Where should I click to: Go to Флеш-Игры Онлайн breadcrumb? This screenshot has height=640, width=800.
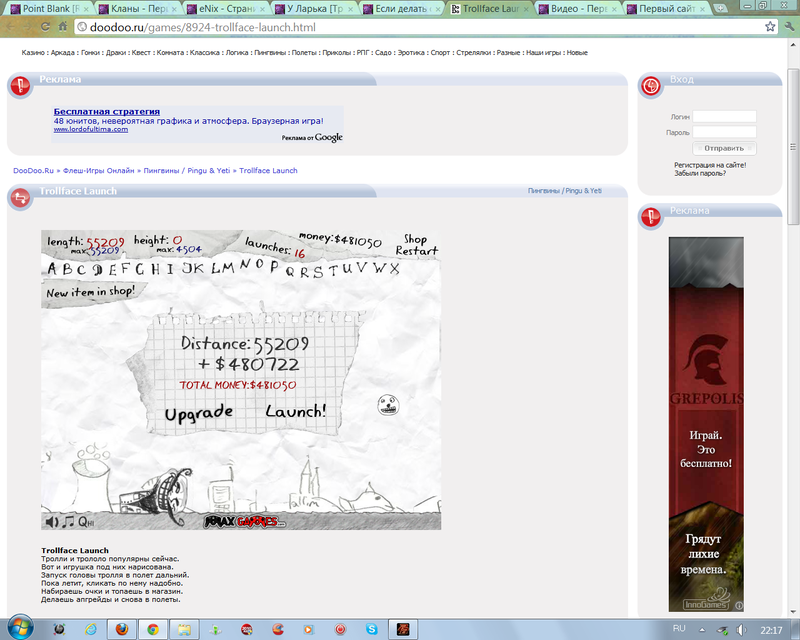click(98, 170)
